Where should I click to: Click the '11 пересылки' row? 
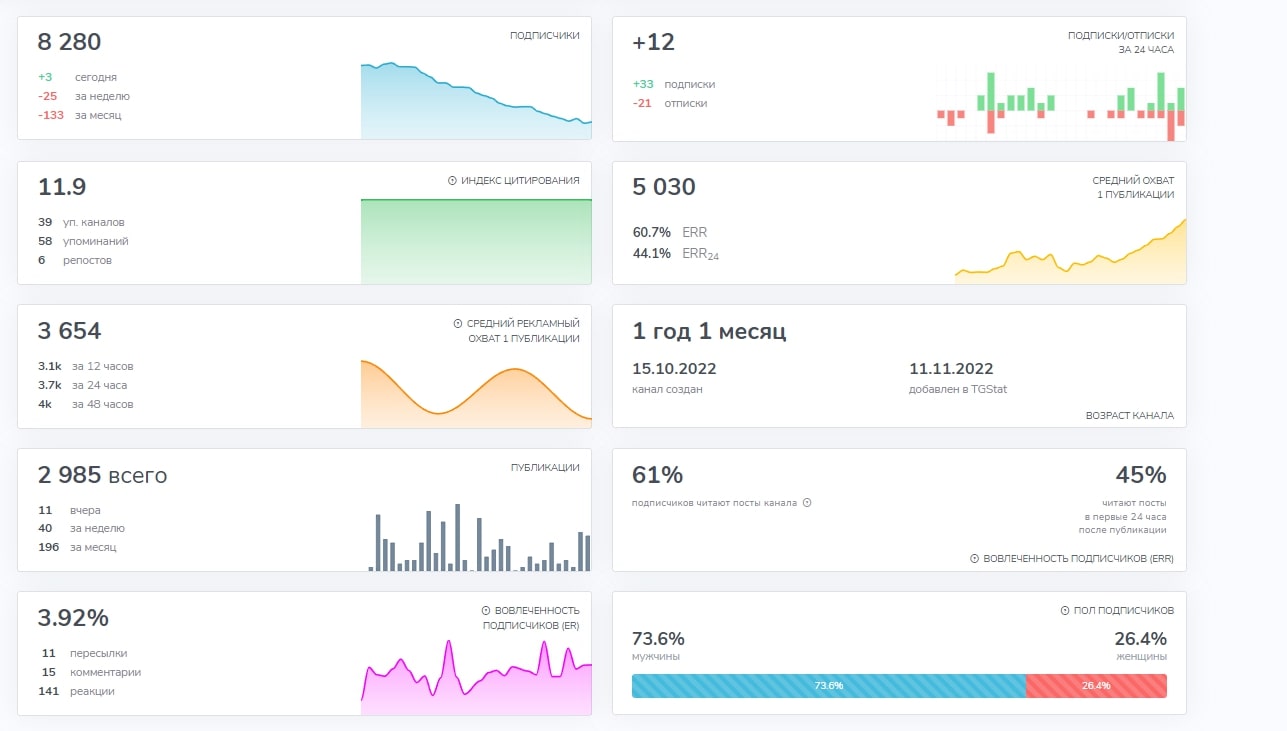84,653
